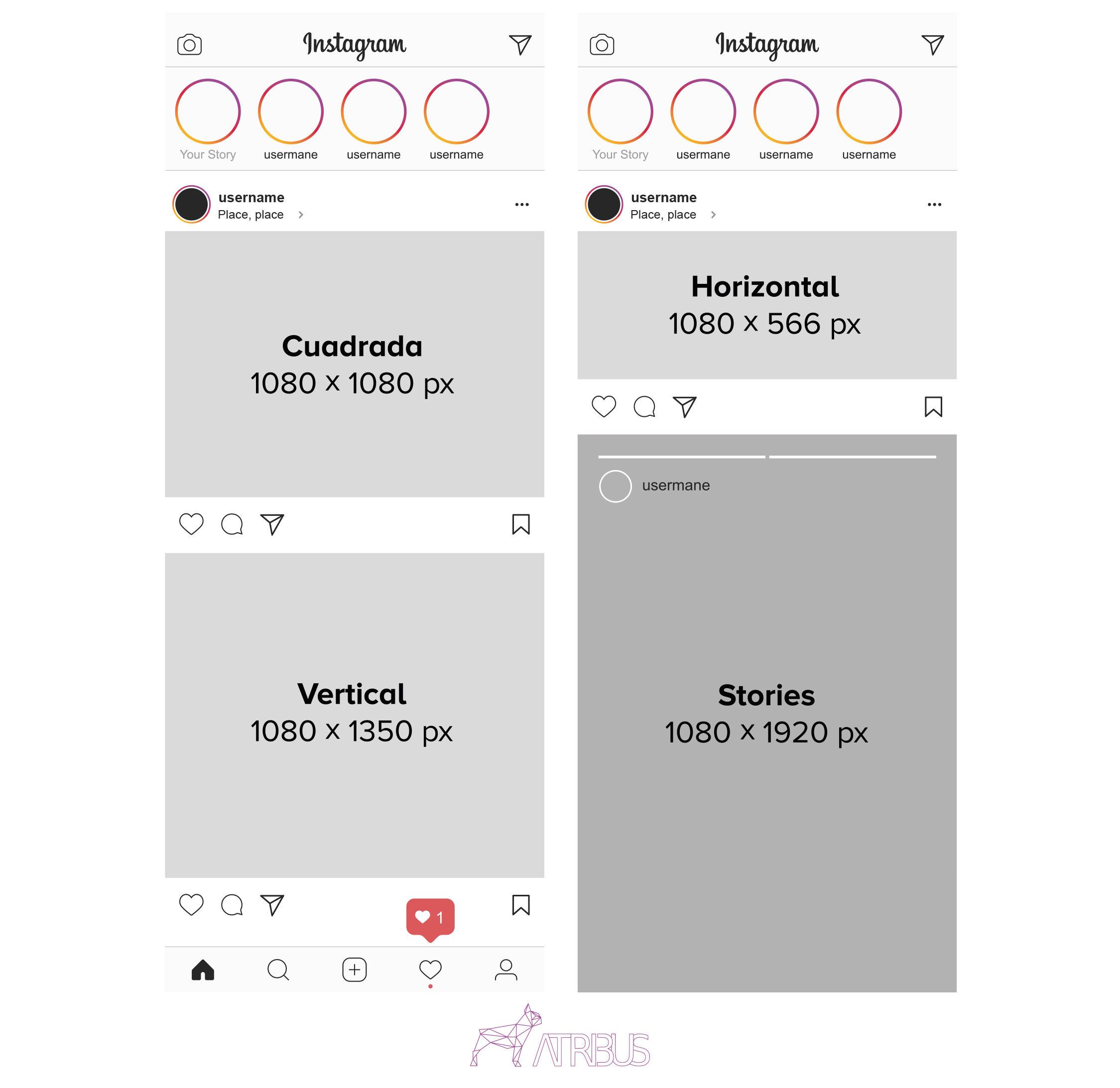Click the camera icon in top-left header

190,45
